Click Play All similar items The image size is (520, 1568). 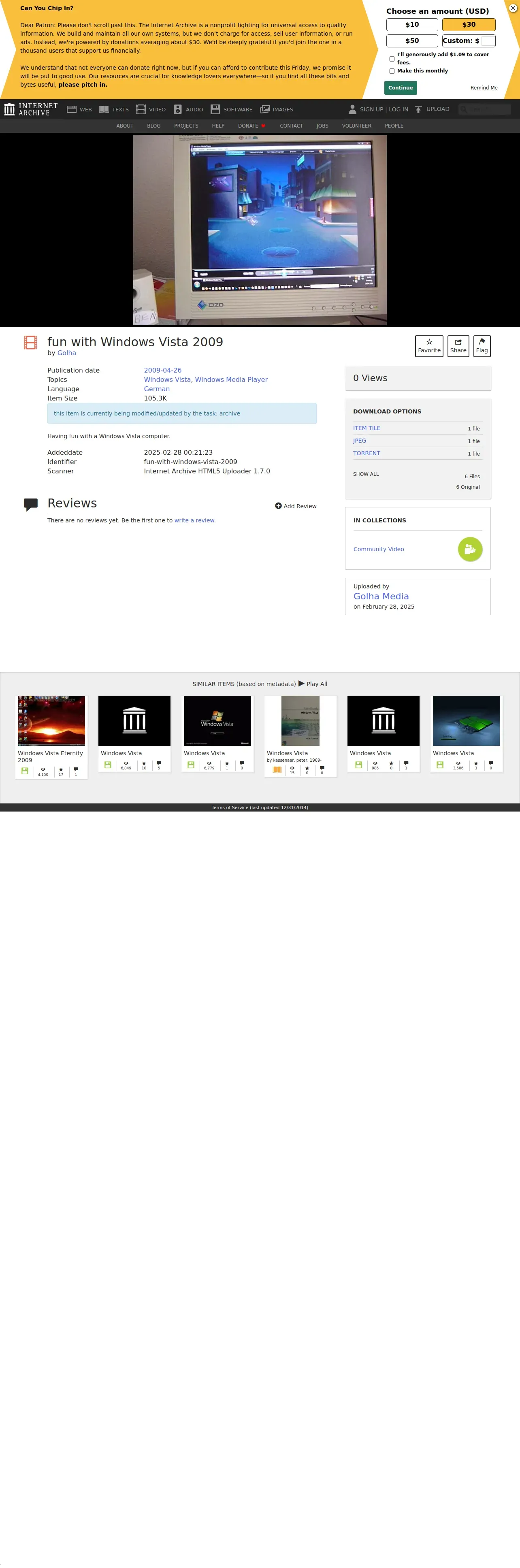[312, 684]
